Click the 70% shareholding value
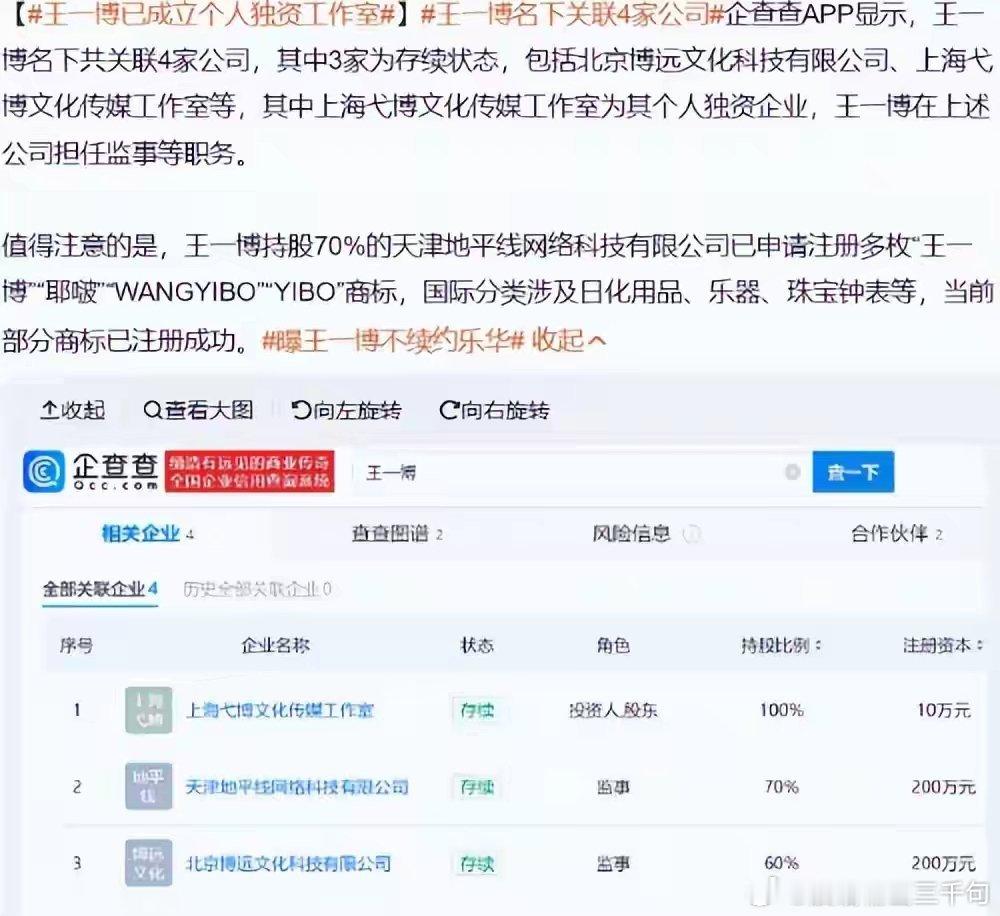 pos(781,787)
